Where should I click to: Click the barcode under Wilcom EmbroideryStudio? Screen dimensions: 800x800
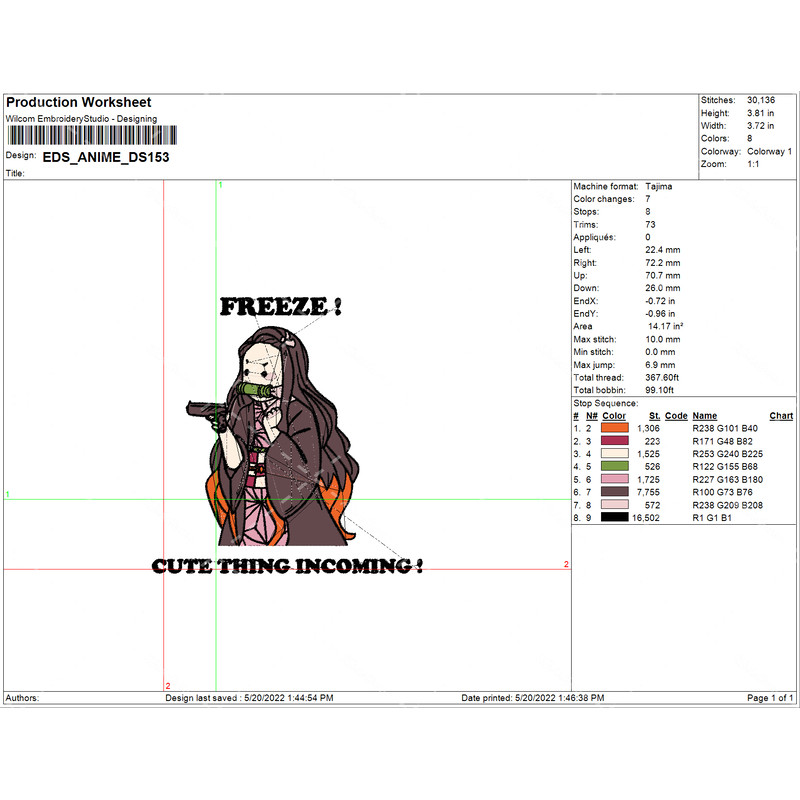[82, 135]
